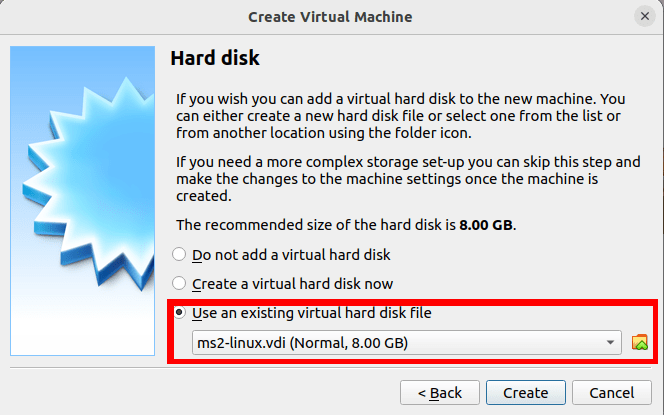This screenshot has height=415, width=664.
Task: Click the 'Hard disk' page heading
Action: click(x=215, y=59)
